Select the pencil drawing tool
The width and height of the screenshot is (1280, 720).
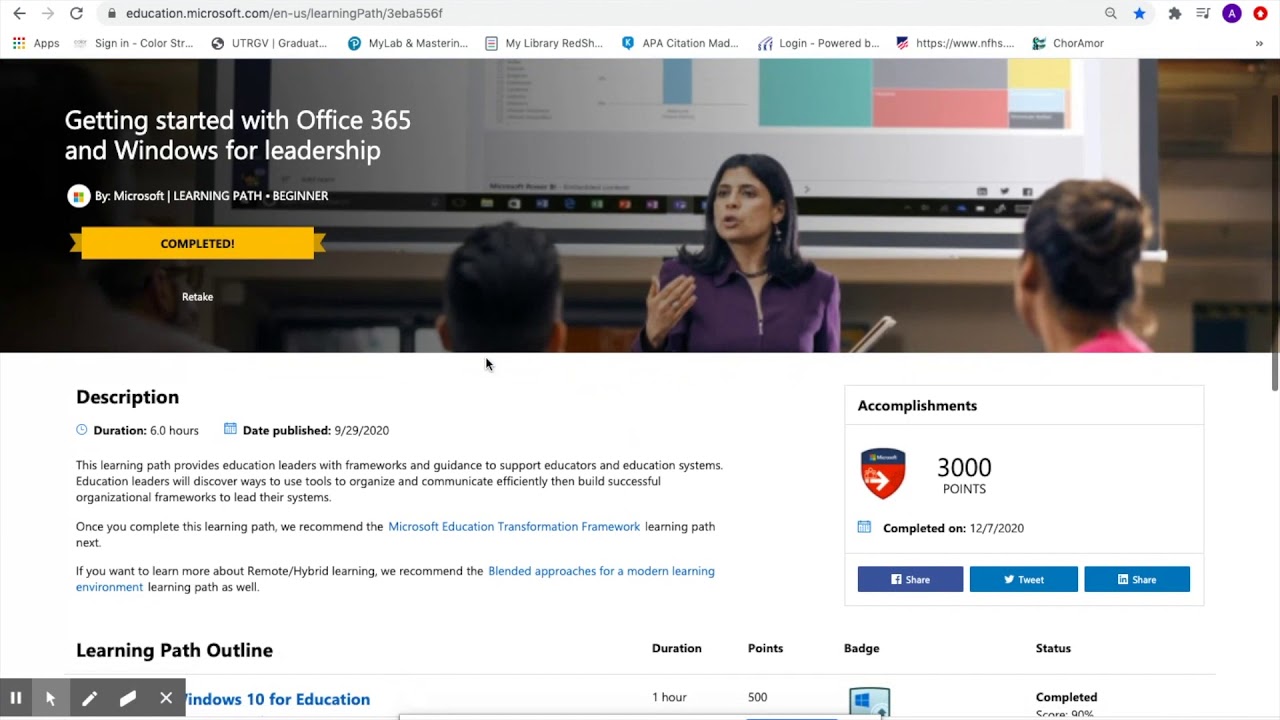89,699
